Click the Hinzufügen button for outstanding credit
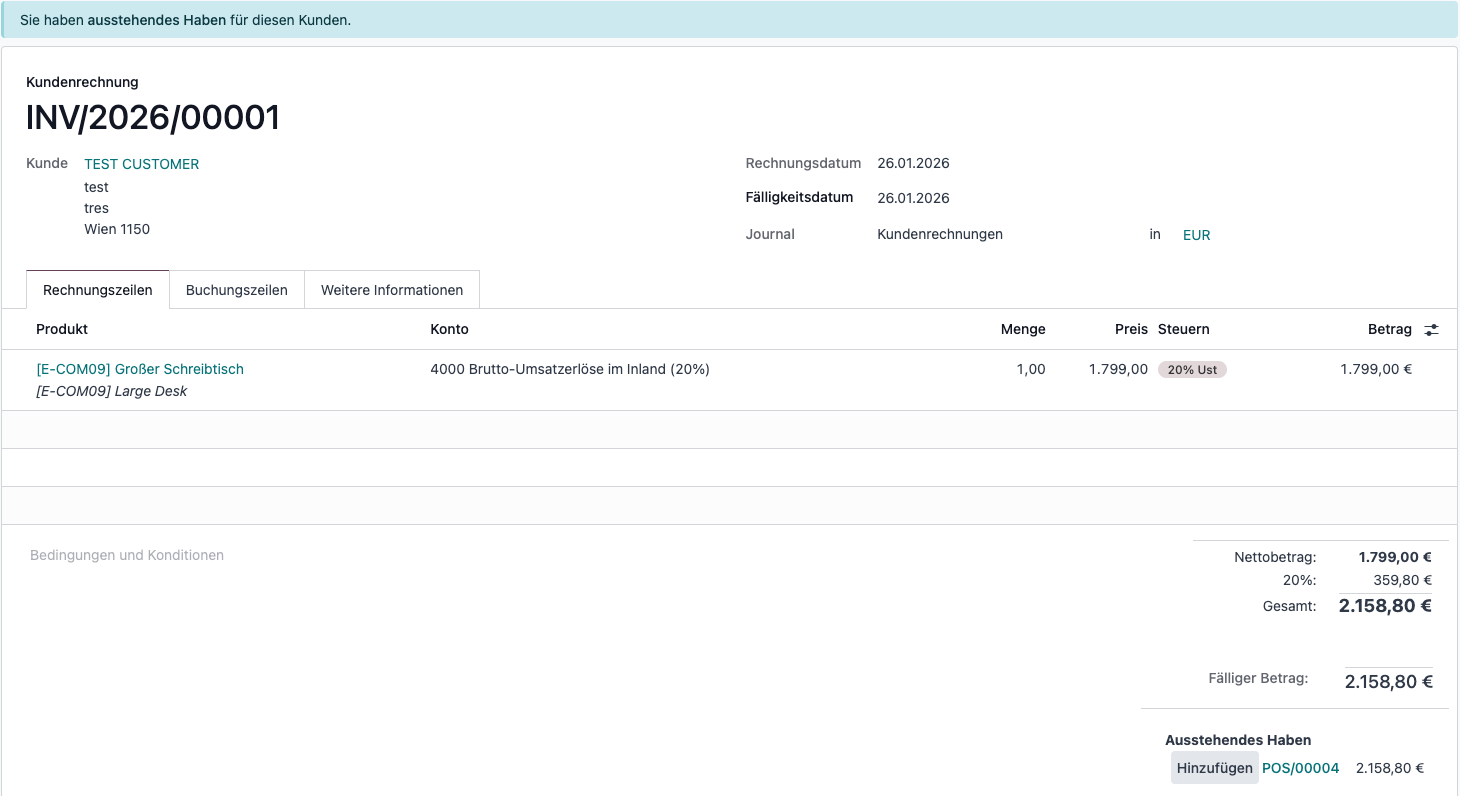Screen dimensions: 1460x796 click(x=1214, y=768)
